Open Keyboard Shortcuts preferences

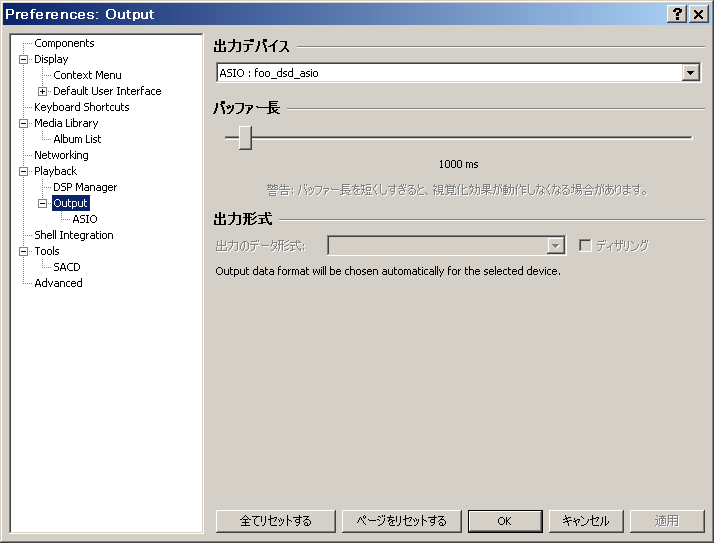[82, 107]
